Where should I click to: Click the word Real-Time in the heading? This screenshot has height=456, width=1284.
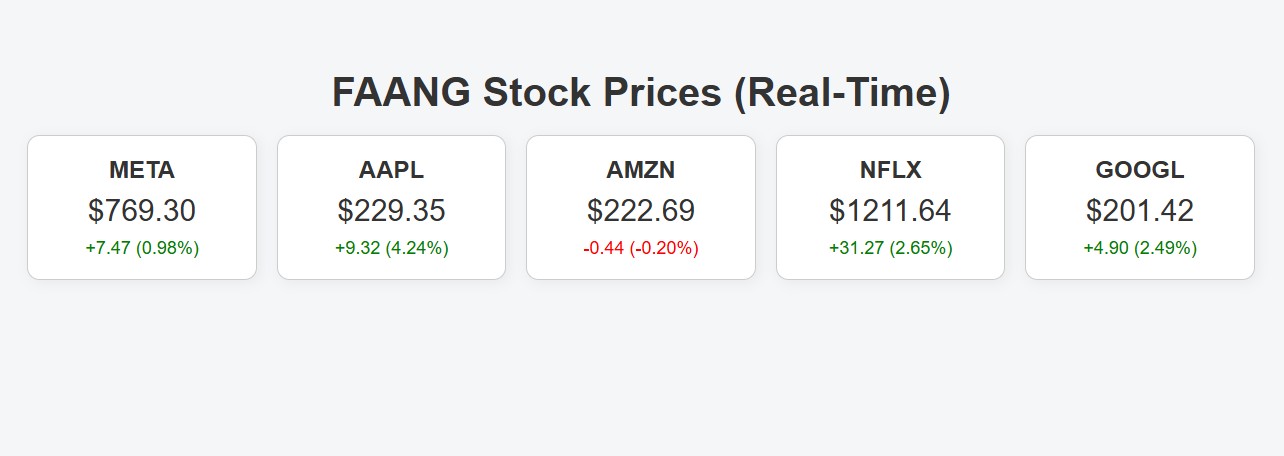click(842, 93)
